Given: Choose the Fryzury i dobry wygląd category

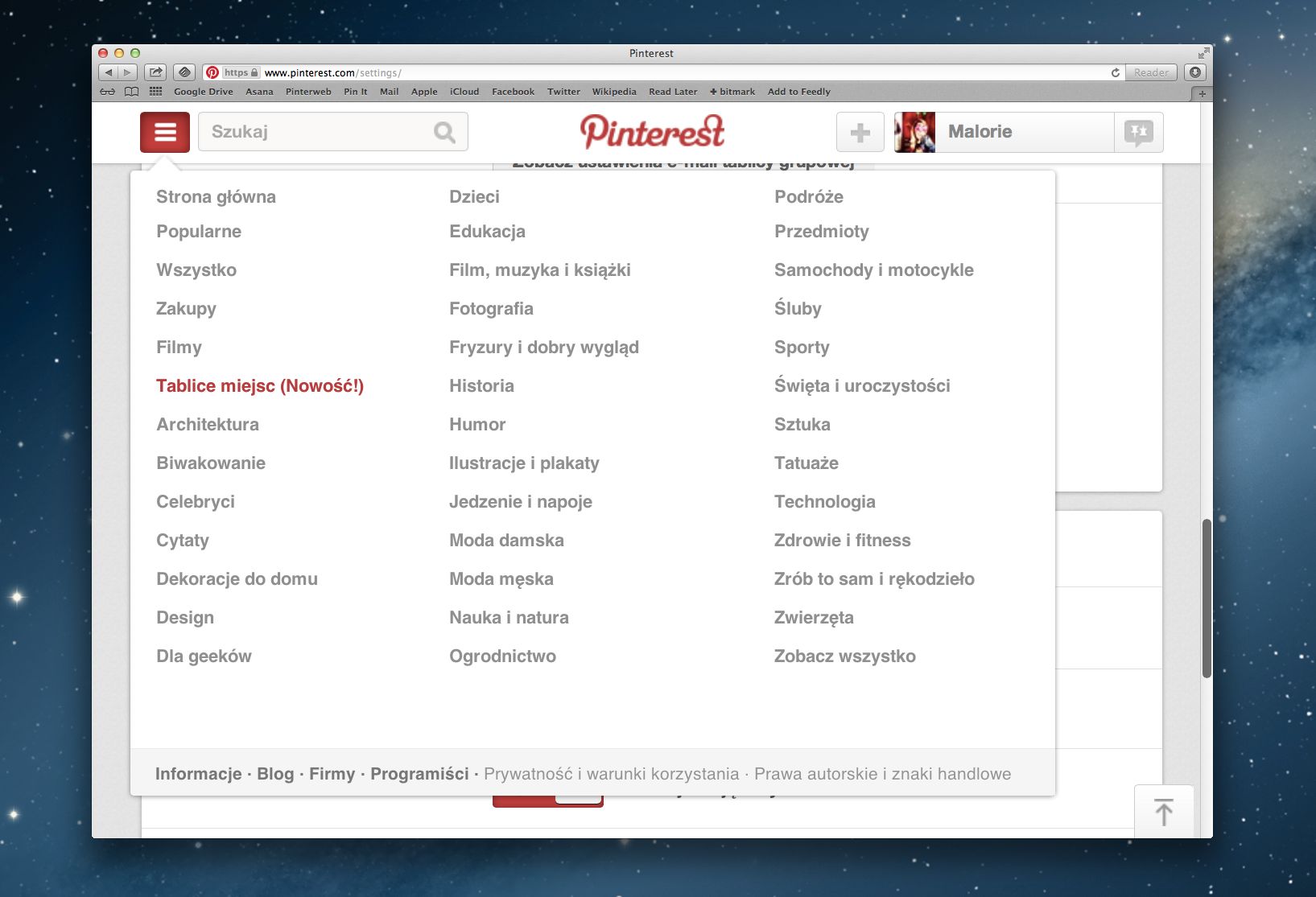Looking at the screenshot, I should coord(544,348).
